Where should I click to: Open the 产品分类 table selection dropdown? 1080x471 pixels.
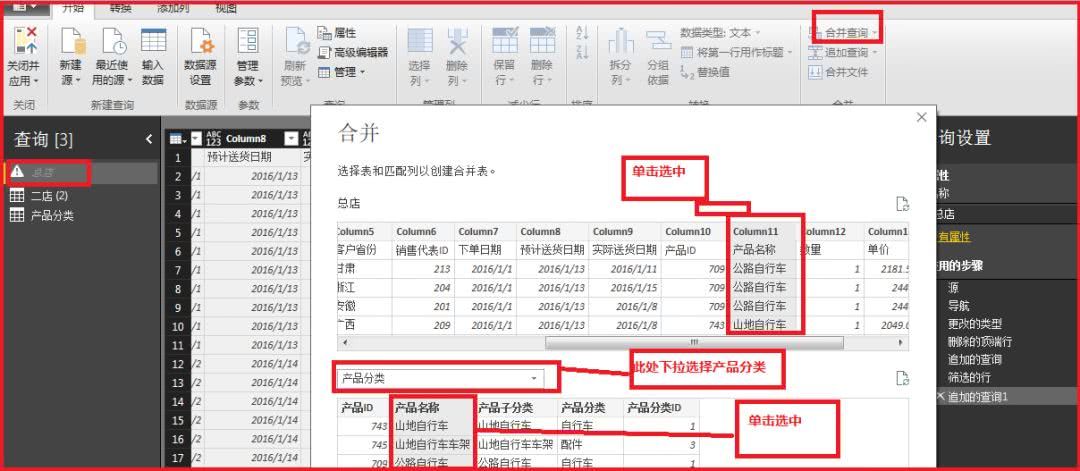440,378
